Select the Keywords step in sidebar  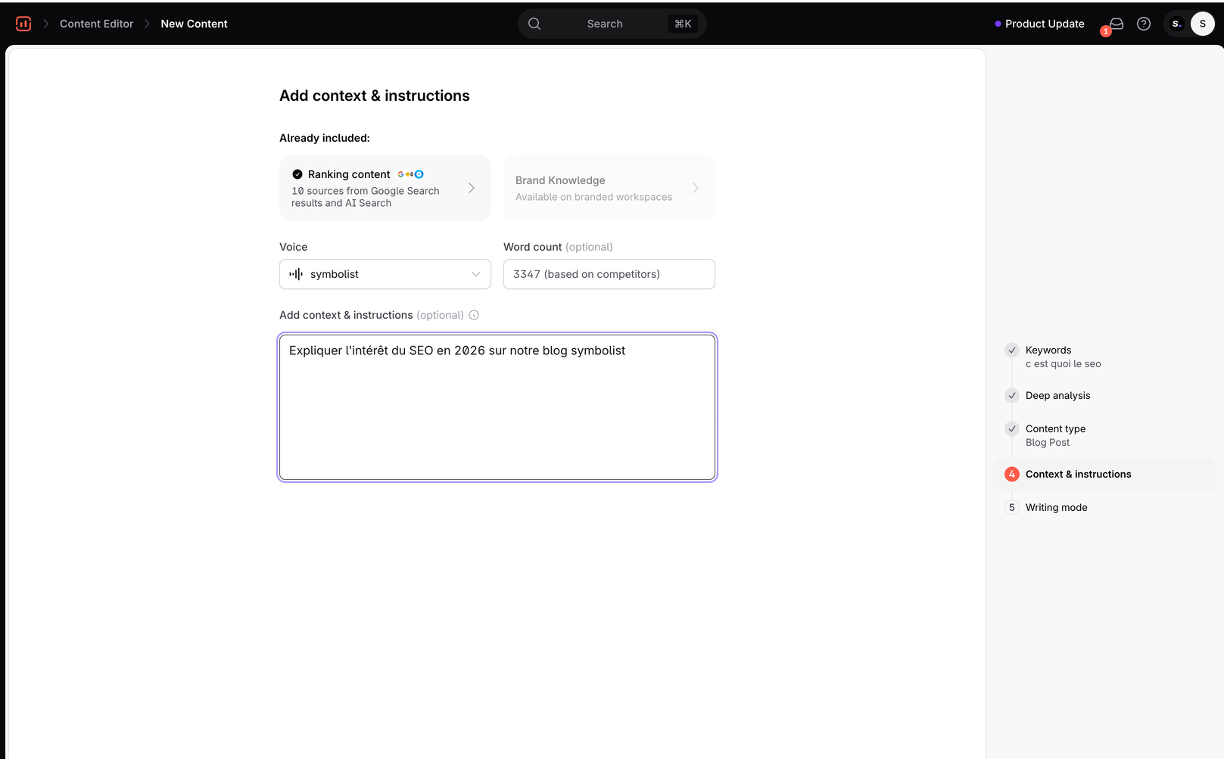1048,350
